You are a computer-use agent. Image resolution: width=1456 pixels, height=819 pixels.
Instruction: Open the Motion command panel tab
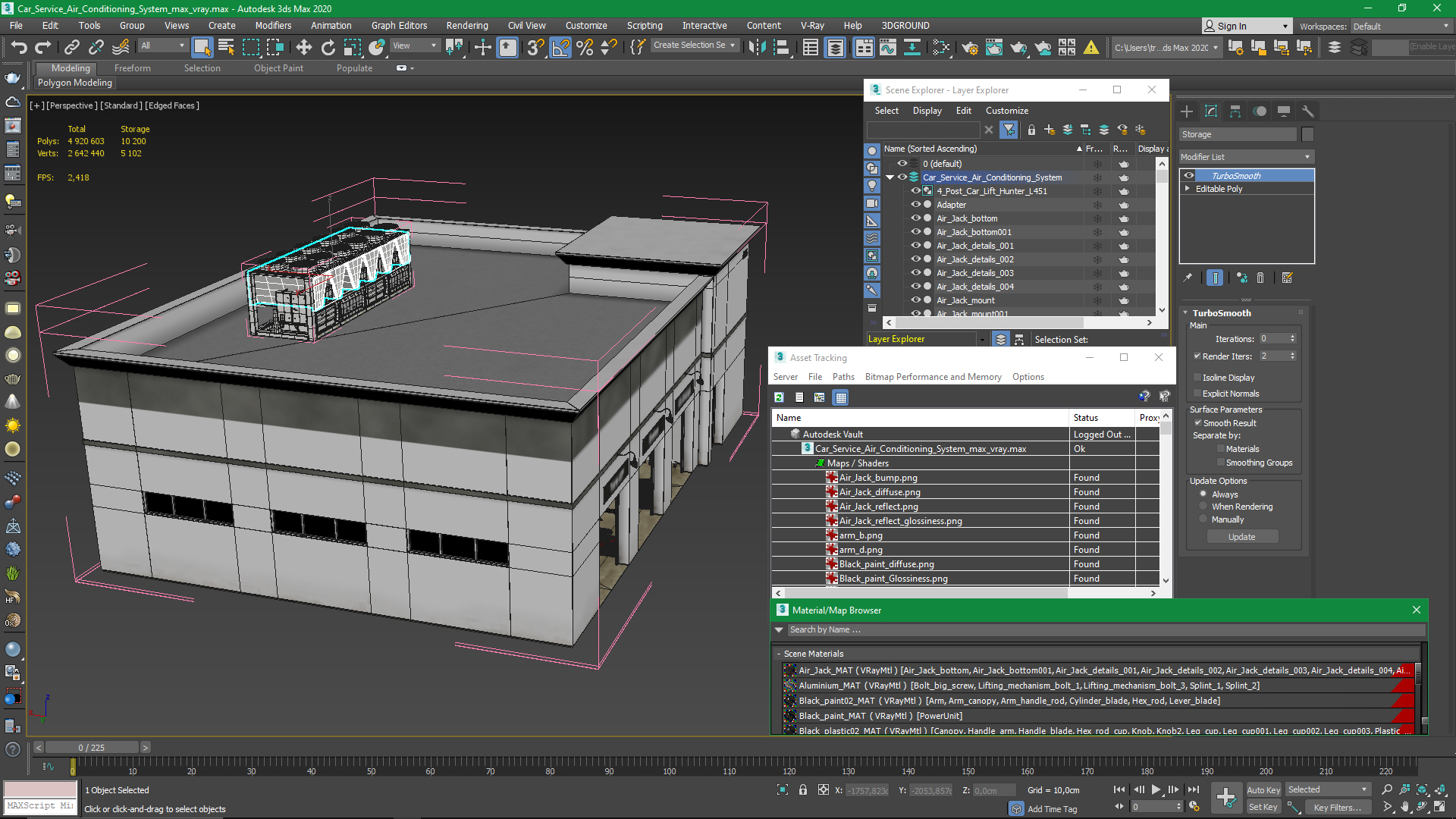(x=1260, y=111)
